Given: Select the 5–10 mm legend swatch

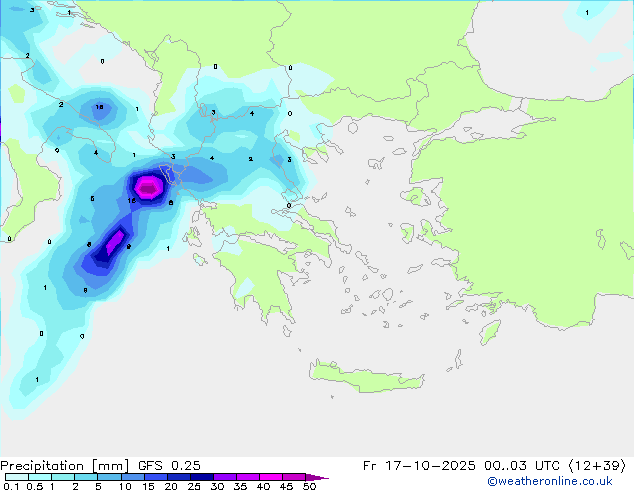Looking at the screenshot, I should (109, 477).
